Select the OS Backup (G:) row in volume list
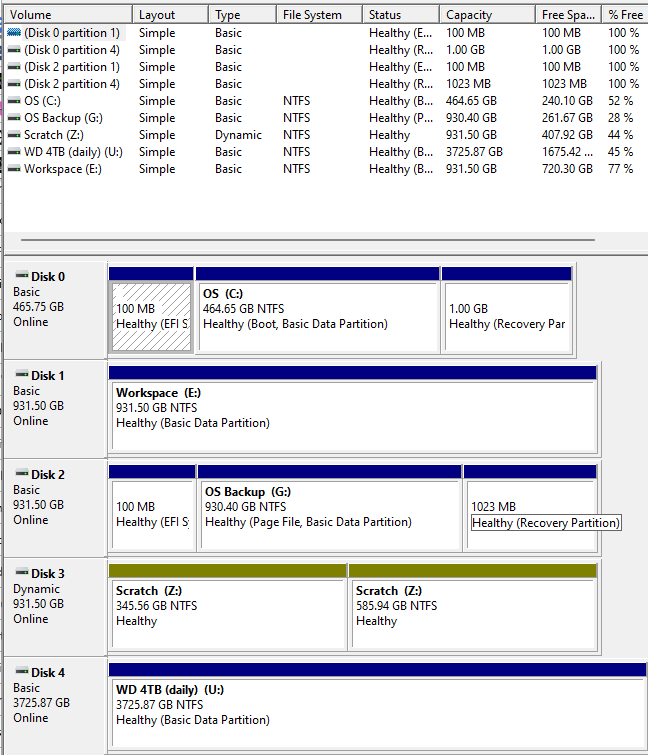This screenshot has height=755, width=648. click(65, 118)
